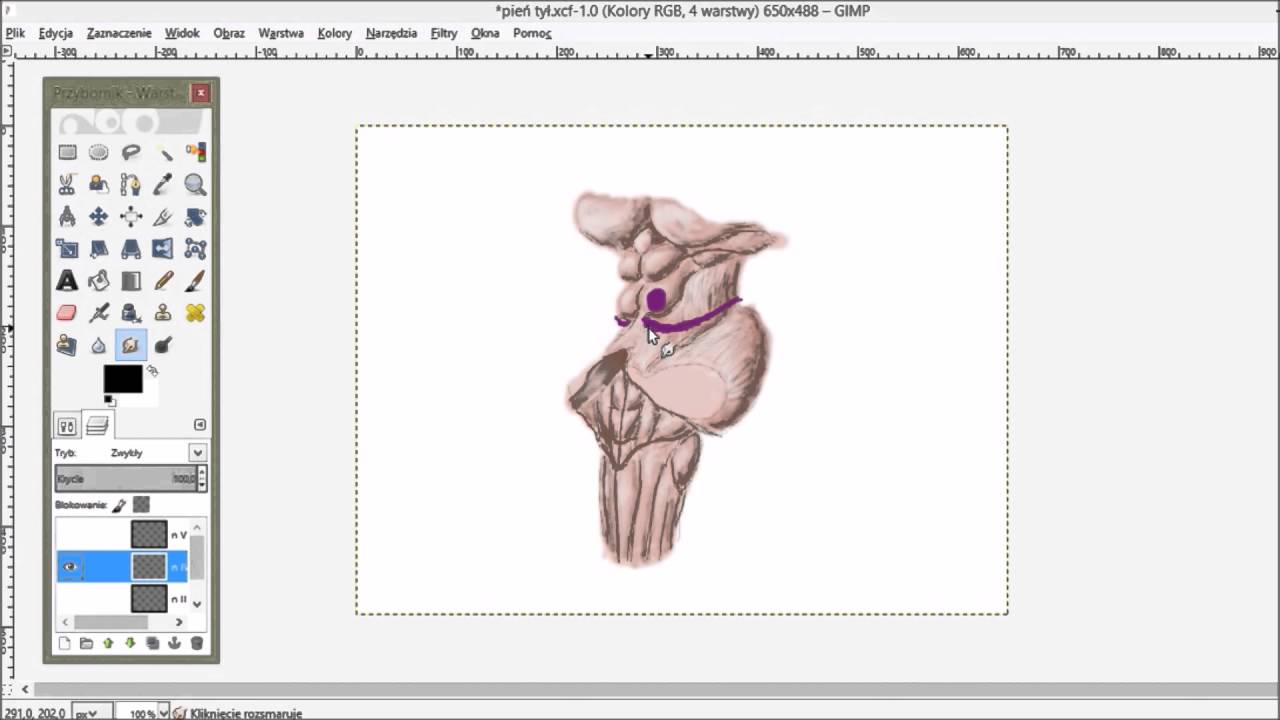Select the Ellipse Select tool
Image resolution: width=1280 pixels, height=720 pixels.
point(99,152)
